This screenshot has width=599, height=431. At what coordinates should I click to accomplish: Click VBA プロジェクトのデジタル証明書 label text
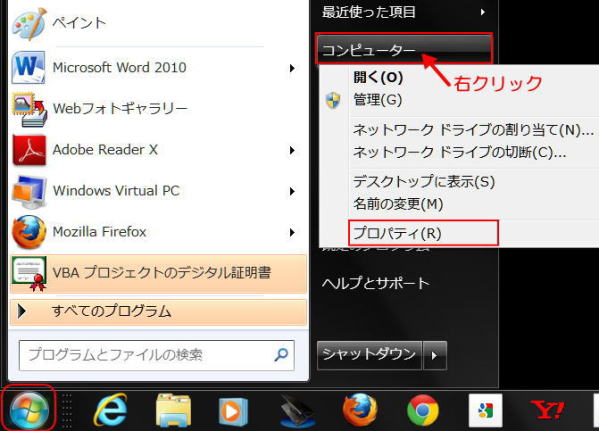[x=162, y=273]
